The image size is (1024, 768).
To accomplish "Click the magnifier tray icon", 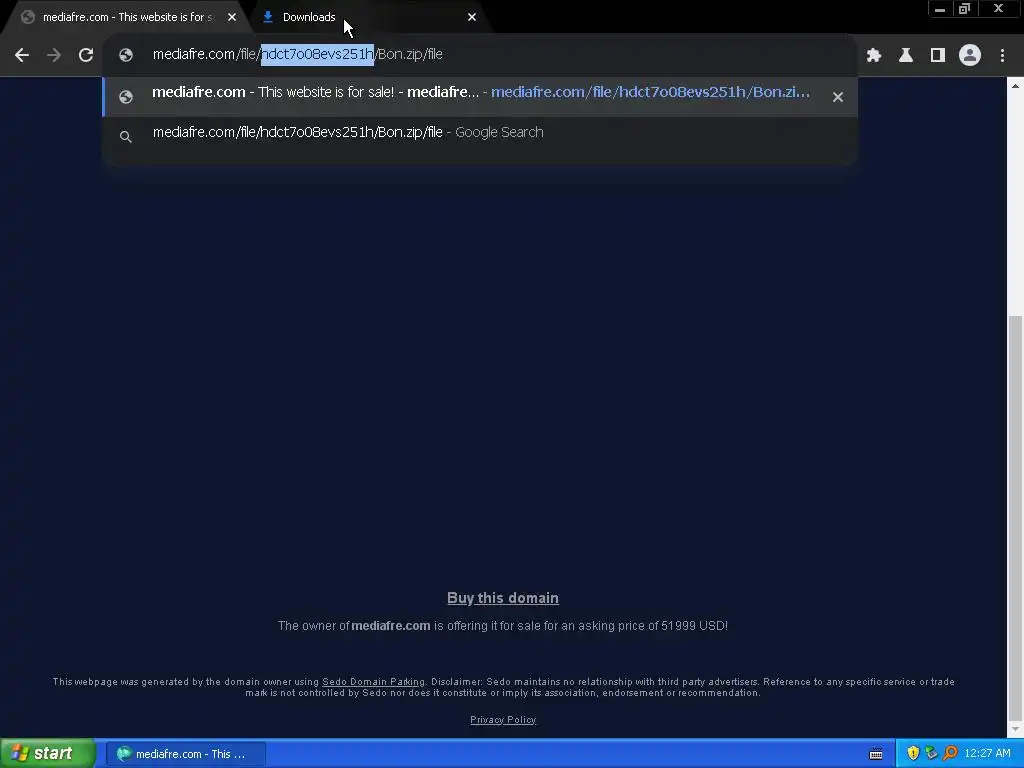I will click(x=950, y=754).
